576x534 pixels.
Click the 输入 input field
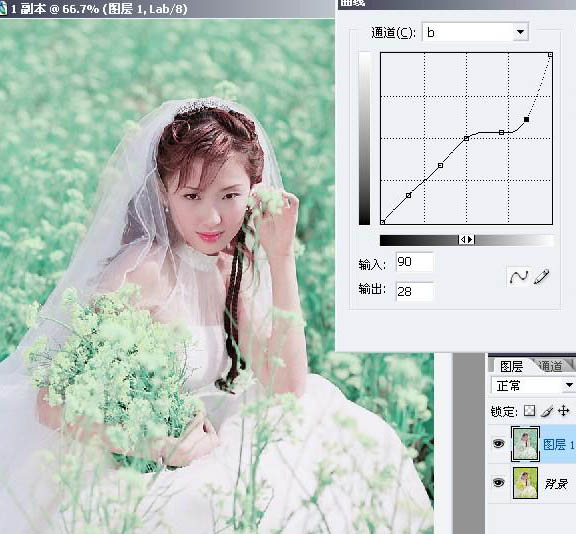415,262
